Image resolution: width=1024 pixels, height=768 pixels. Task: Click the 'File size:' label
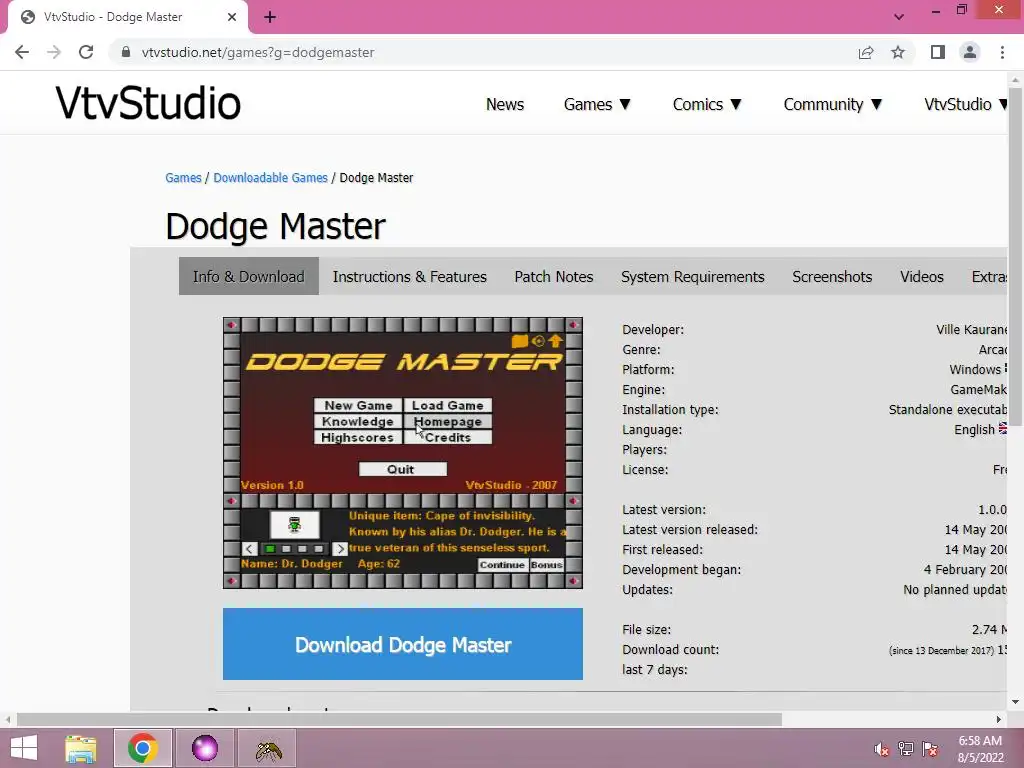click(647, 630)
